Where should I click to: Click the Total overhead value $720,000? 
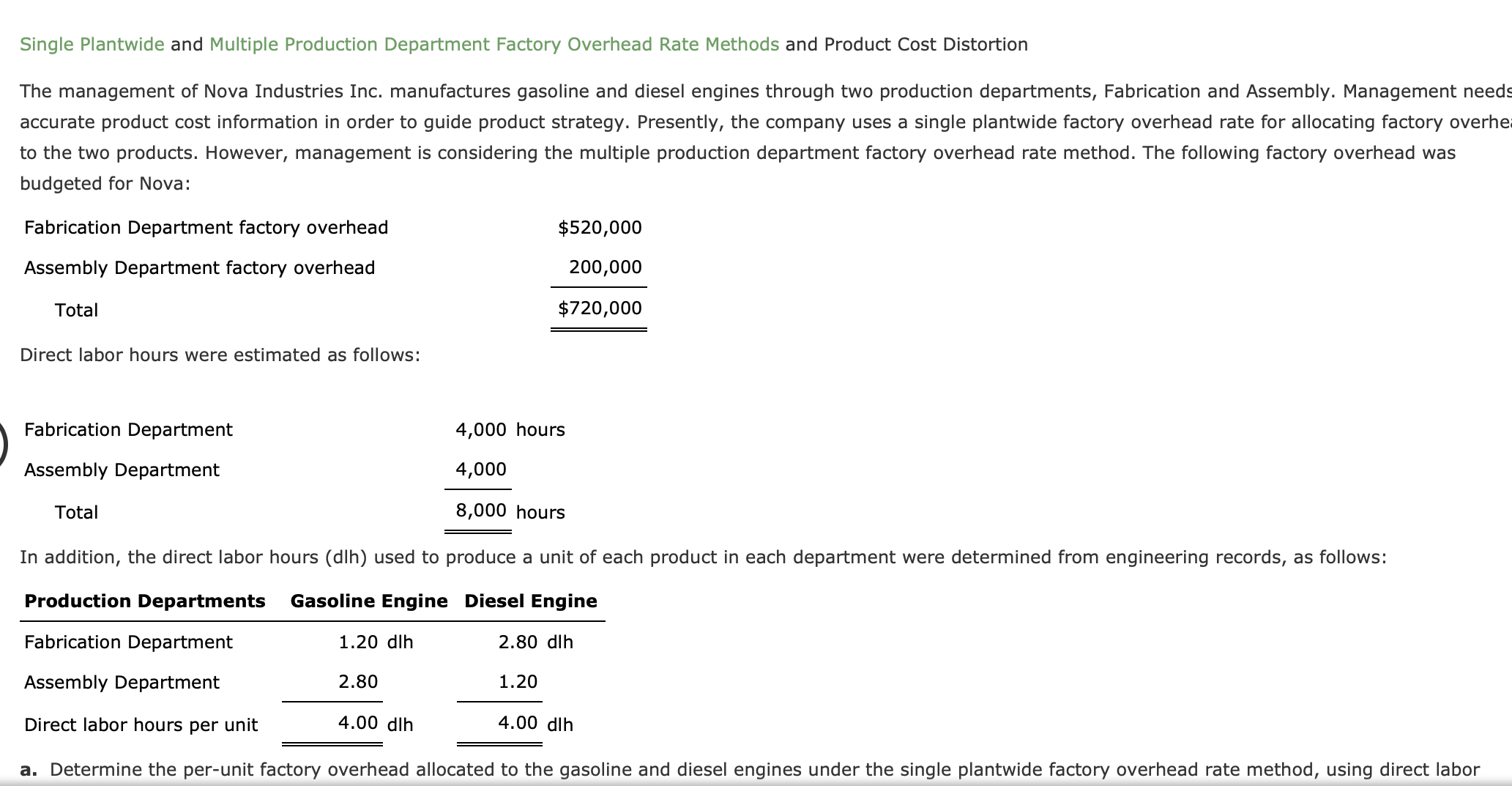click(x=600, y=307)
